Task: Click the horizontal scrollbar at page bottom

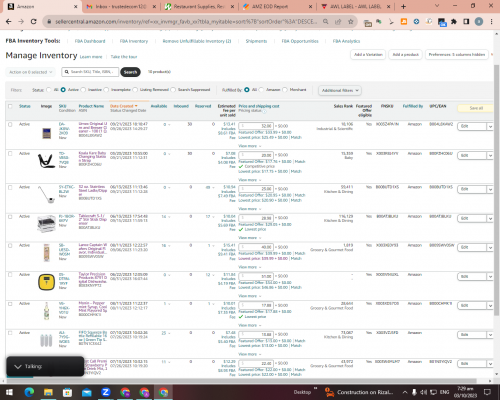Action: point(242,381)
